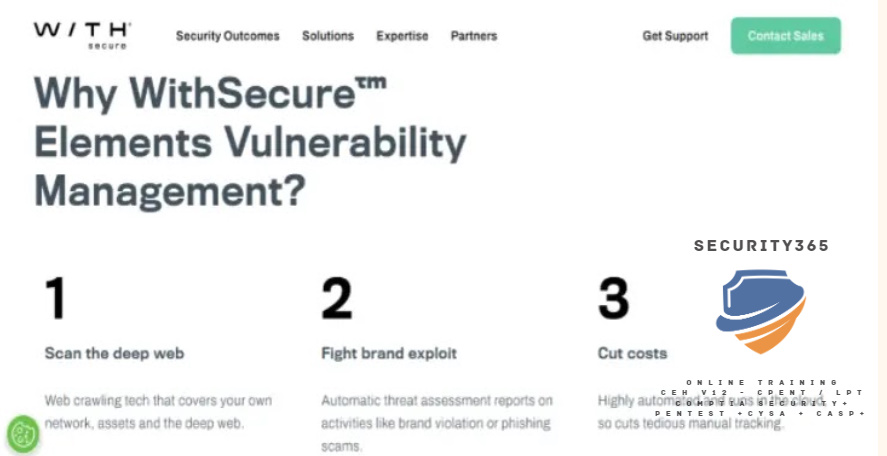Go to the Partners menu item
Viewport: 887px width, 456px height.
474,36
